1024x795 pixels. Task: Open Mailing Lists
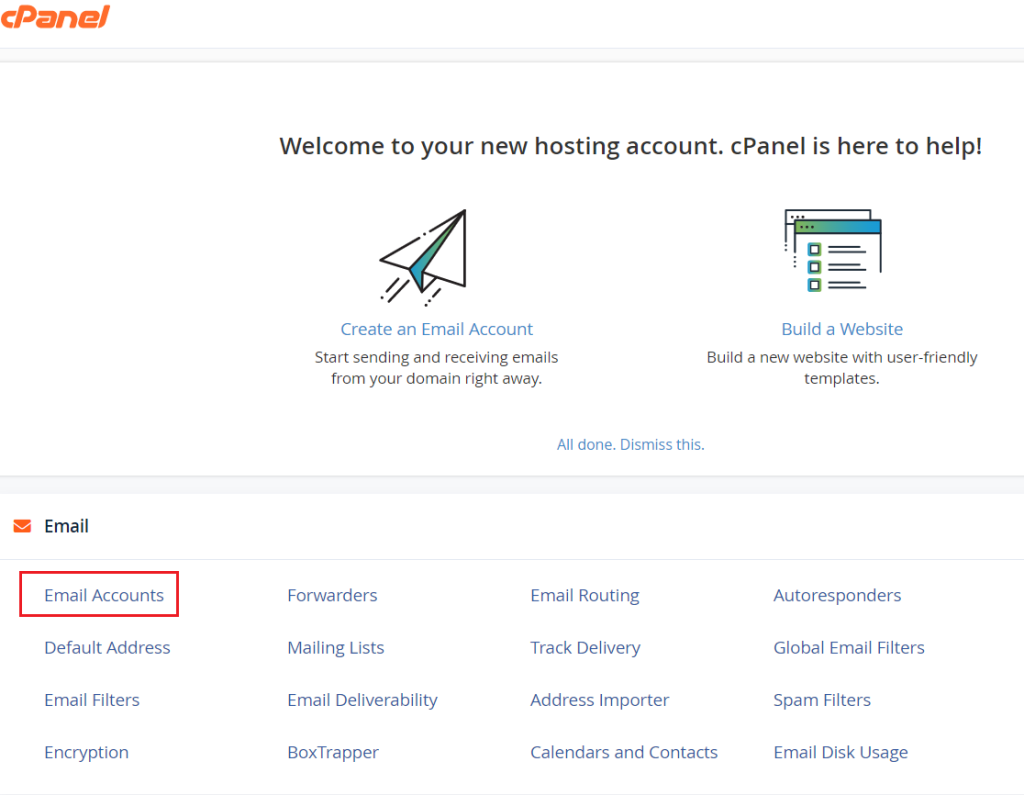coord(335,648)
